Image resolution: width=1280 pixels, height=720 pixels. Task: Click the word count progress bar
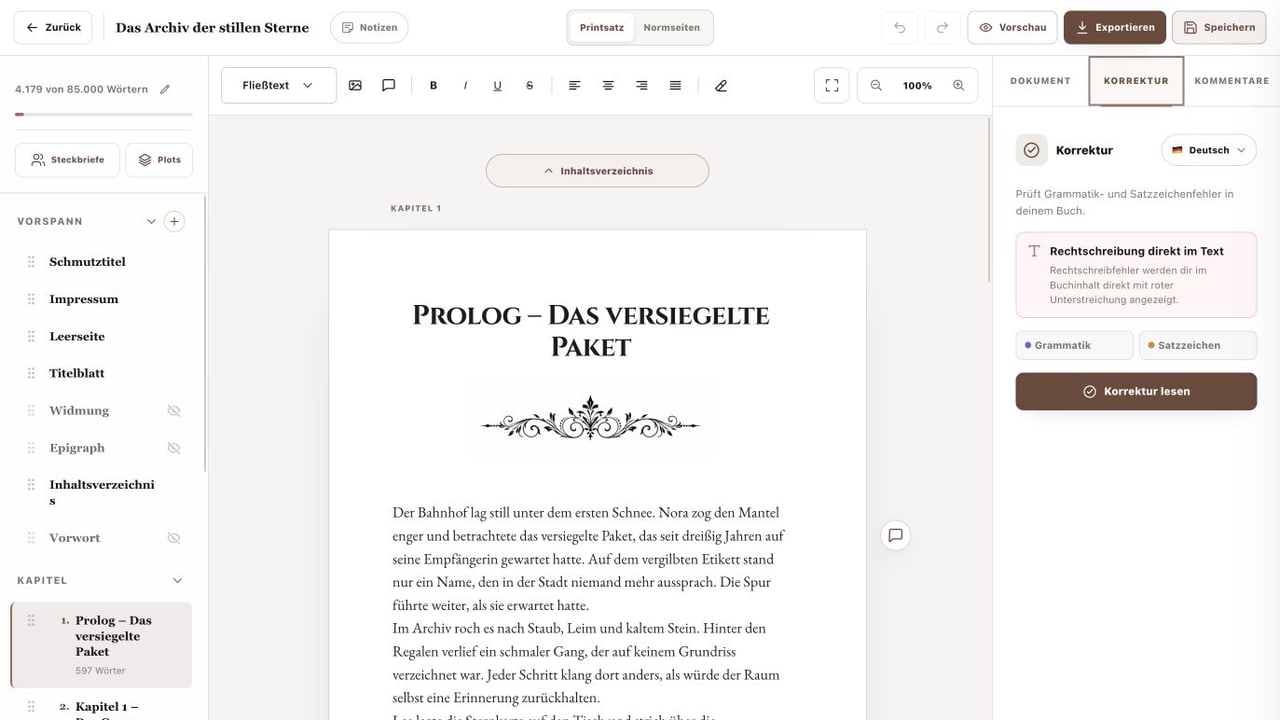click(x=104, y=114)
